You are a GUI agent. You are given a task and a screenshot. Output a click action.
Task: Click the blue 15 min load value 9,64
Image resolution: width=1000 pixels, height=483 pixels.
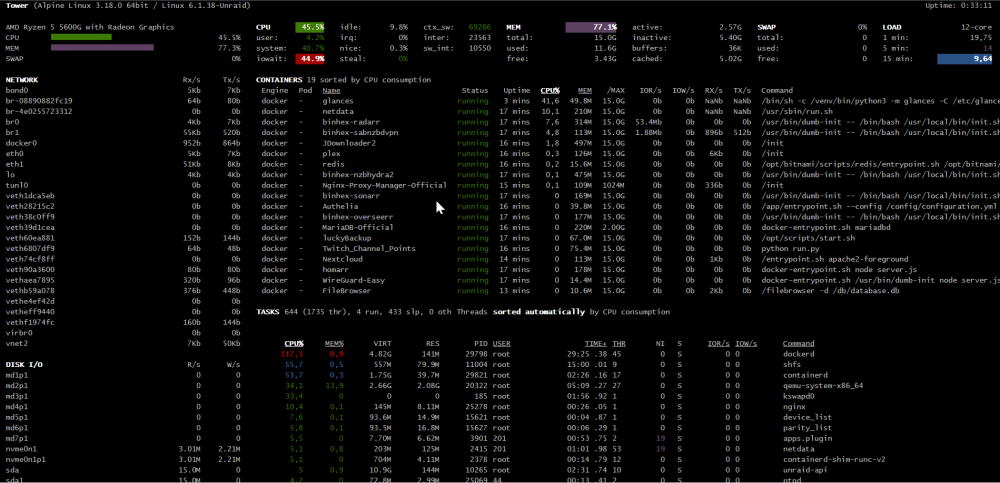[x=964, y=59]
